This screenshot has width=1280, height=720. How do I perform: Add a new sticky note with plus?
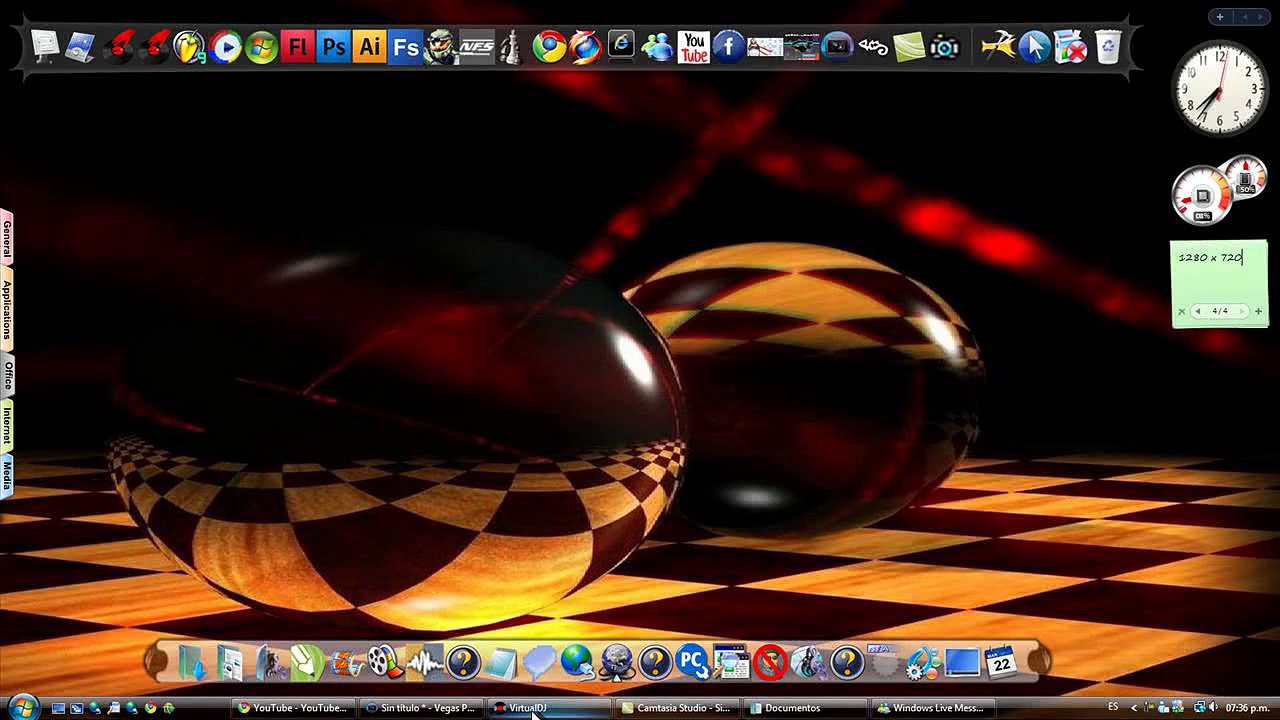click(x=1258, y=311)
